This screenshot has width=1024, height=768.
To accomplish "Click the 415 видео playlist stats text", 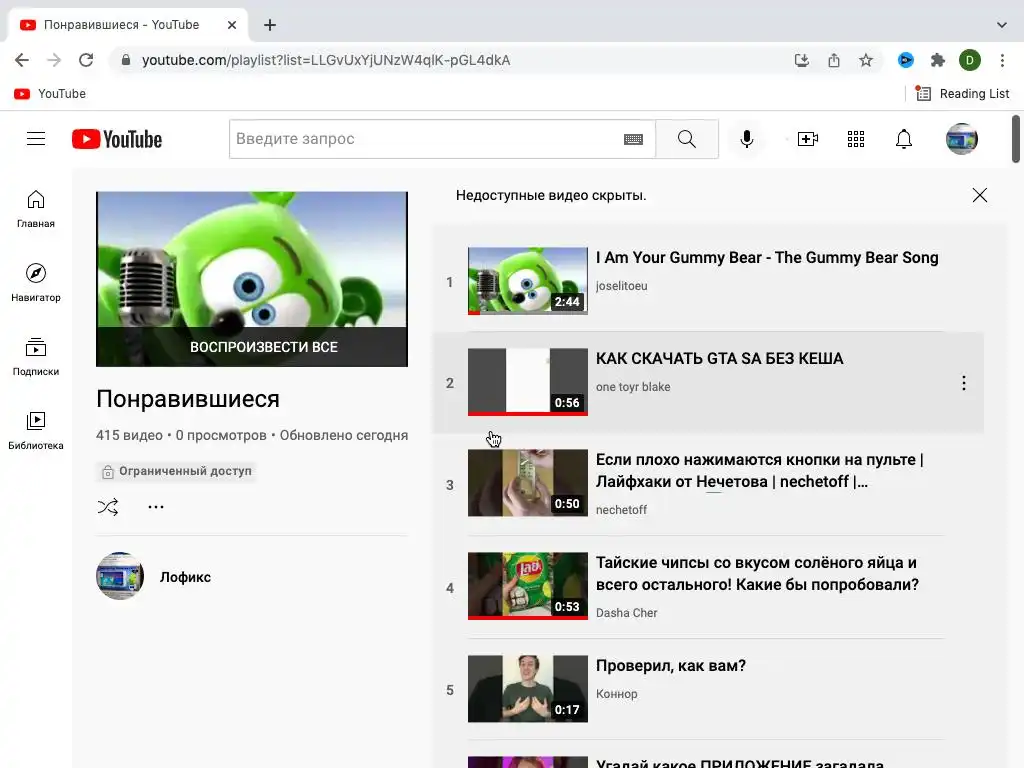I will tap(252, 435).
